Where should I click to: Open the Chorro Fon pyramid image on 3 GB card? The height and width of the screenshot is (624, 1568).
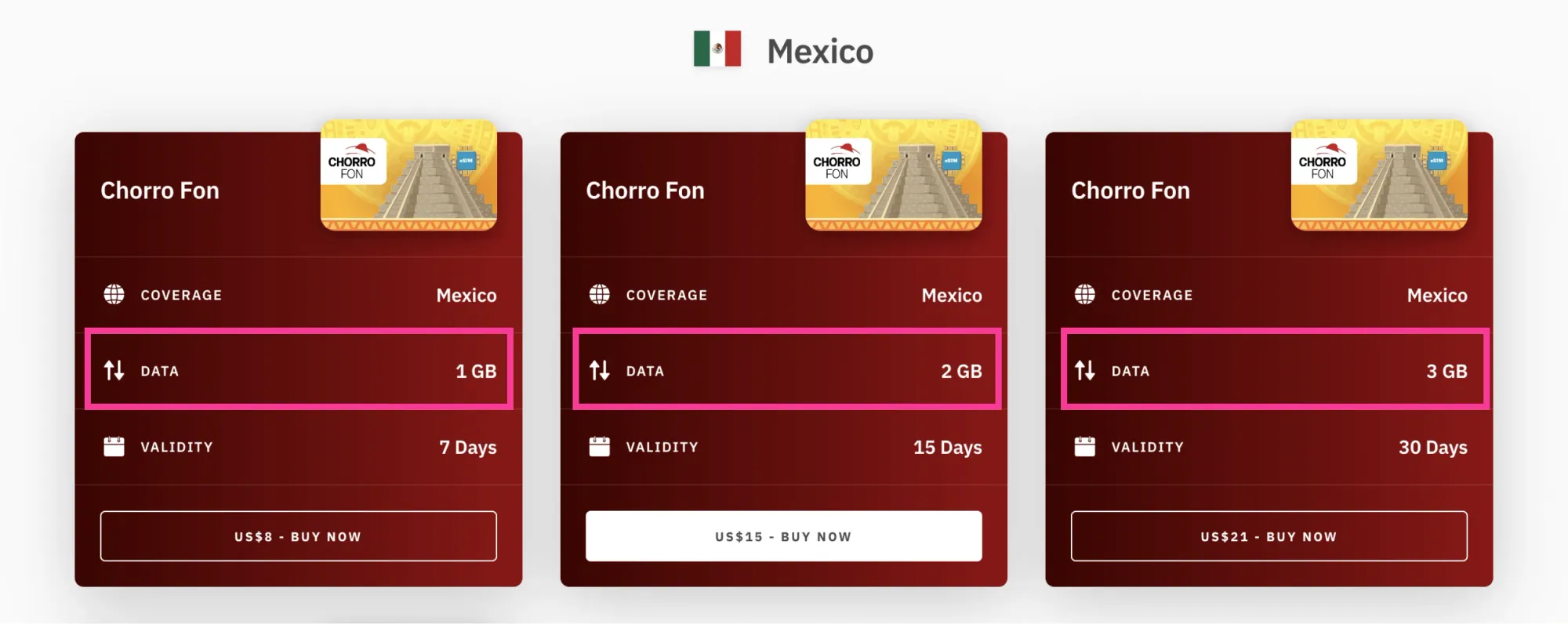pos(1379,175)
